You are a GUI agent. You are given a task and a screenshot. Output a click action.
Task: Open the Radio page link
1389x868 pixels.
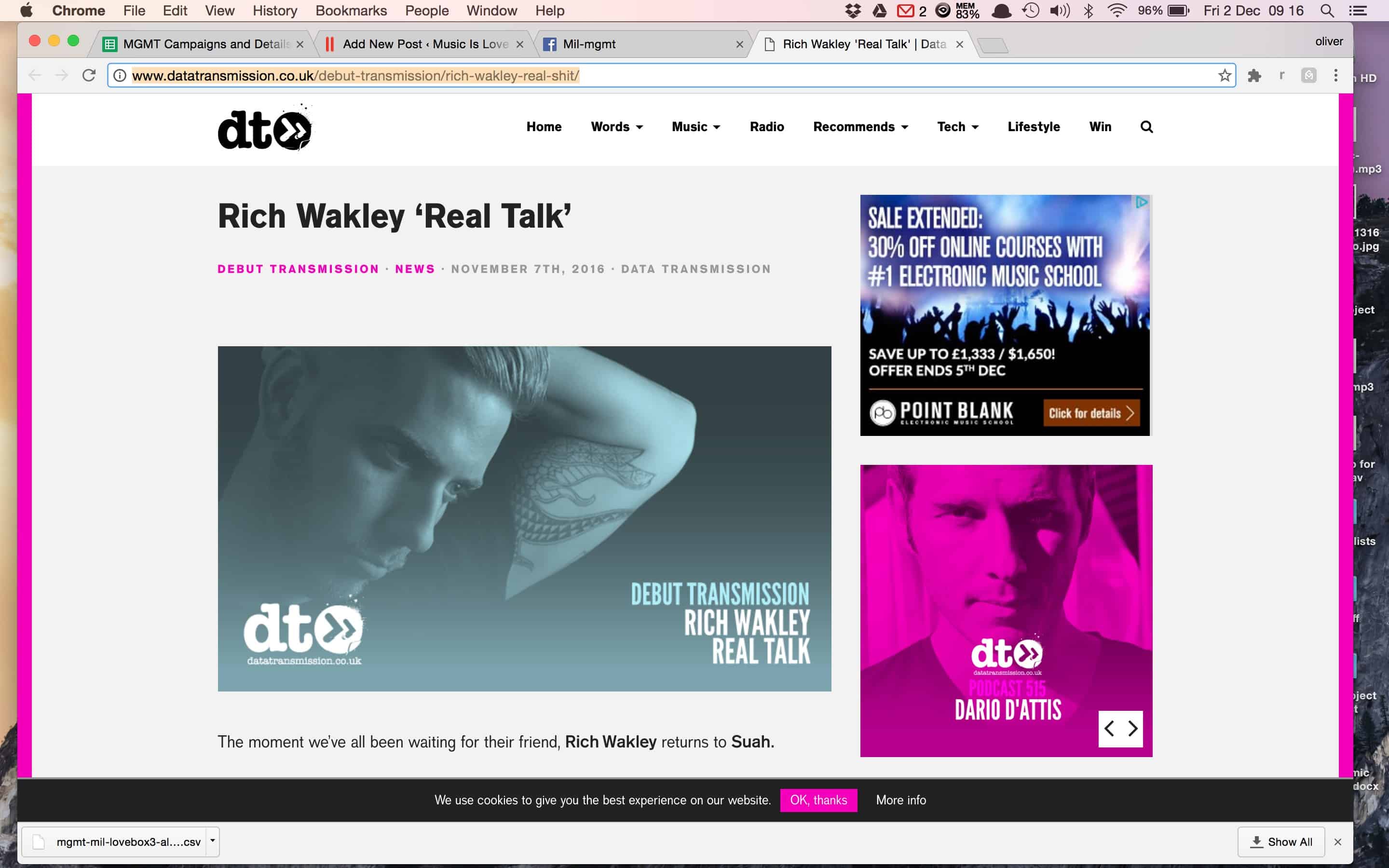click(766, 127)
